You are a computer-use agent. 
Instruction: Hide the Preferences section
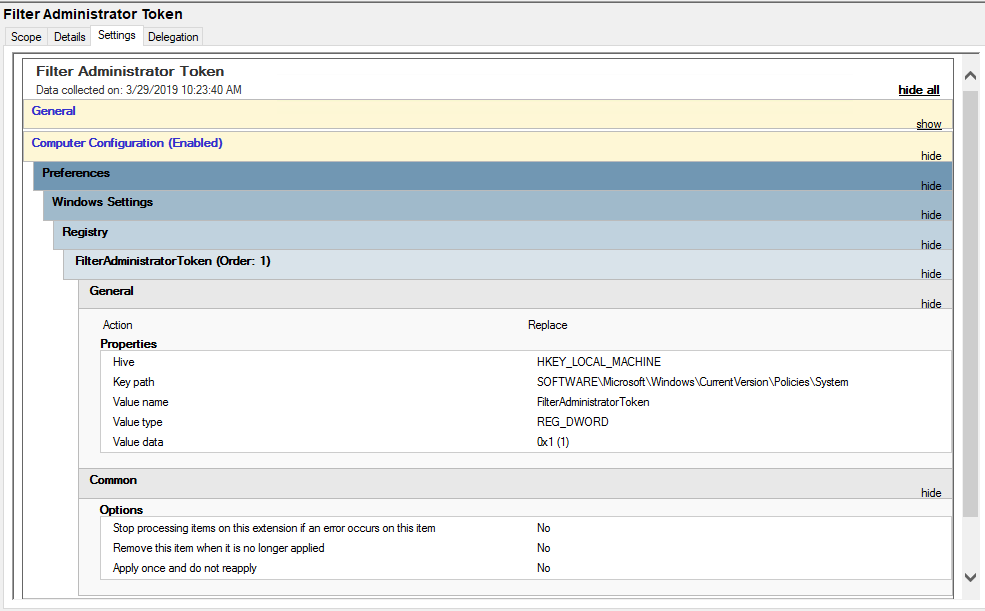[x=931, y=186]
